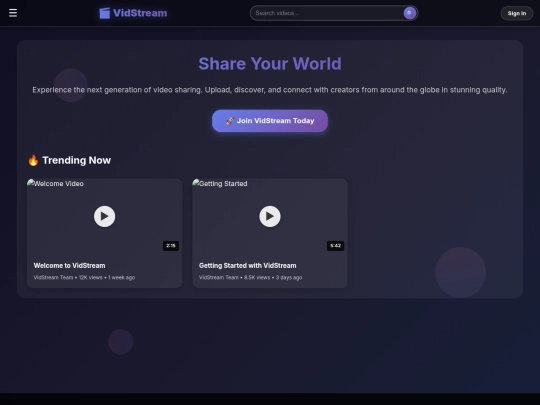Click the Join VidStream Today button

click(270, 121)
